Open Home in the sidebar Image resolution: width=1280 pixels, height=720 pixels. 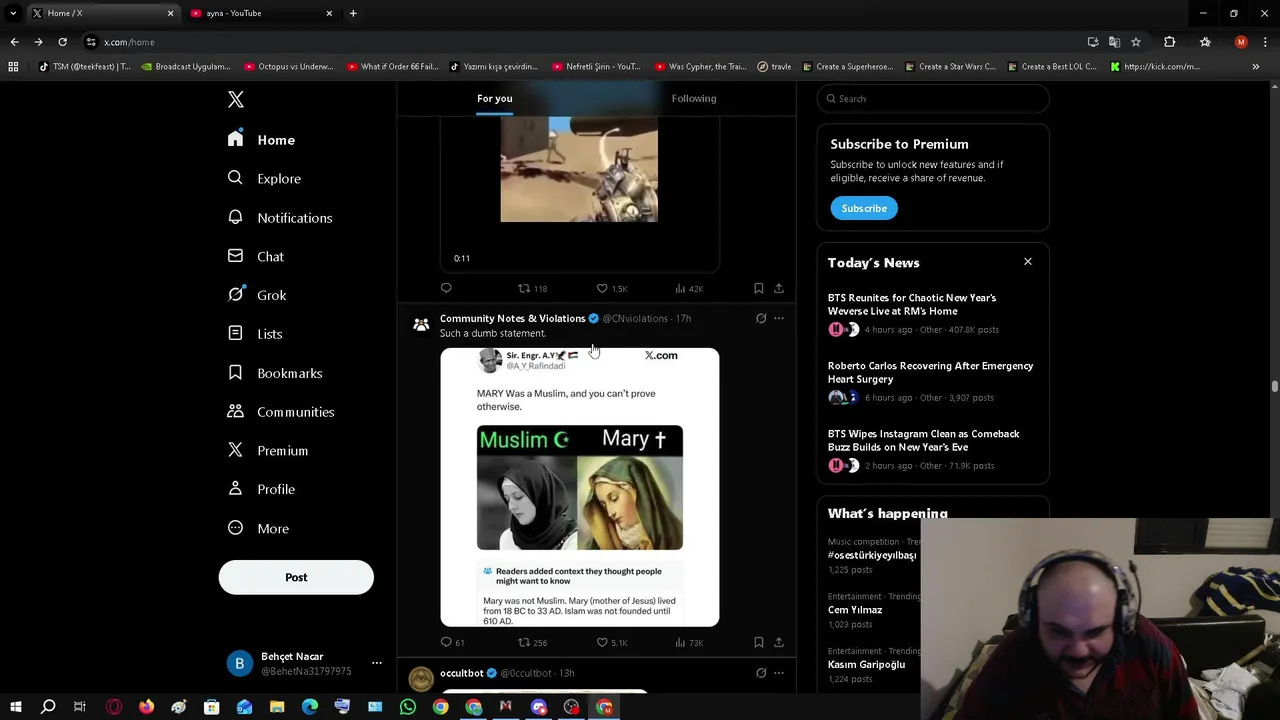[x=261, y=140]
